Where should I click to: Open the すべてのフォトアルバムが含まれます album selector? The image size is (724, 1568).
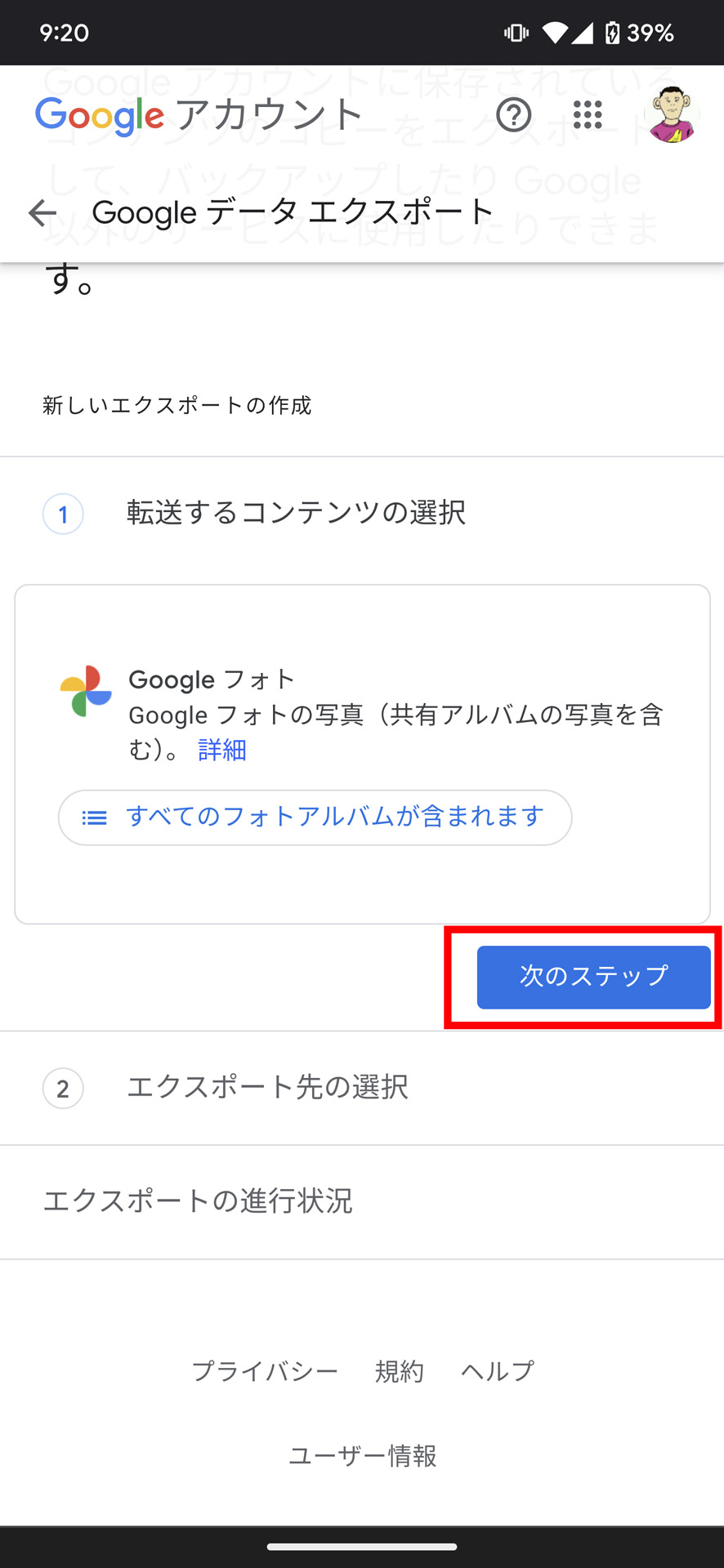[315, 817]
